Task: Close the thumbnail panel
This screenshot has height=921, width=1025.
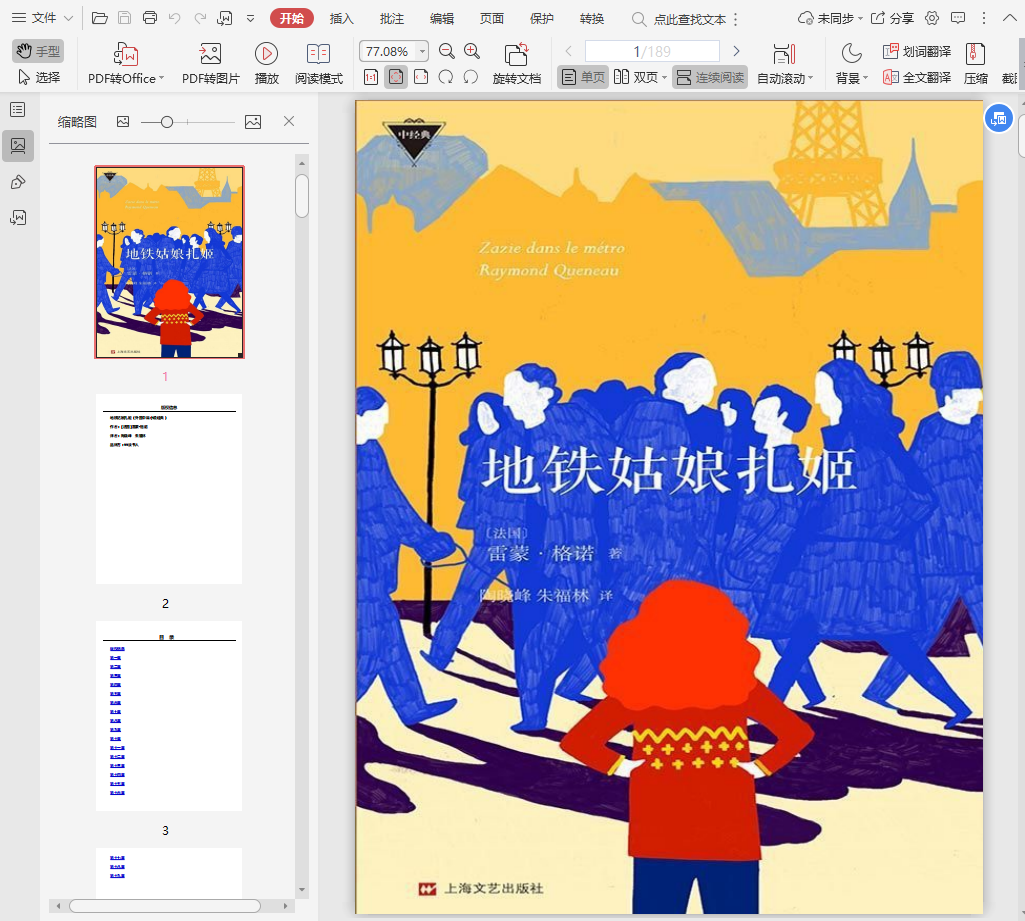Action: coord(289,121)
